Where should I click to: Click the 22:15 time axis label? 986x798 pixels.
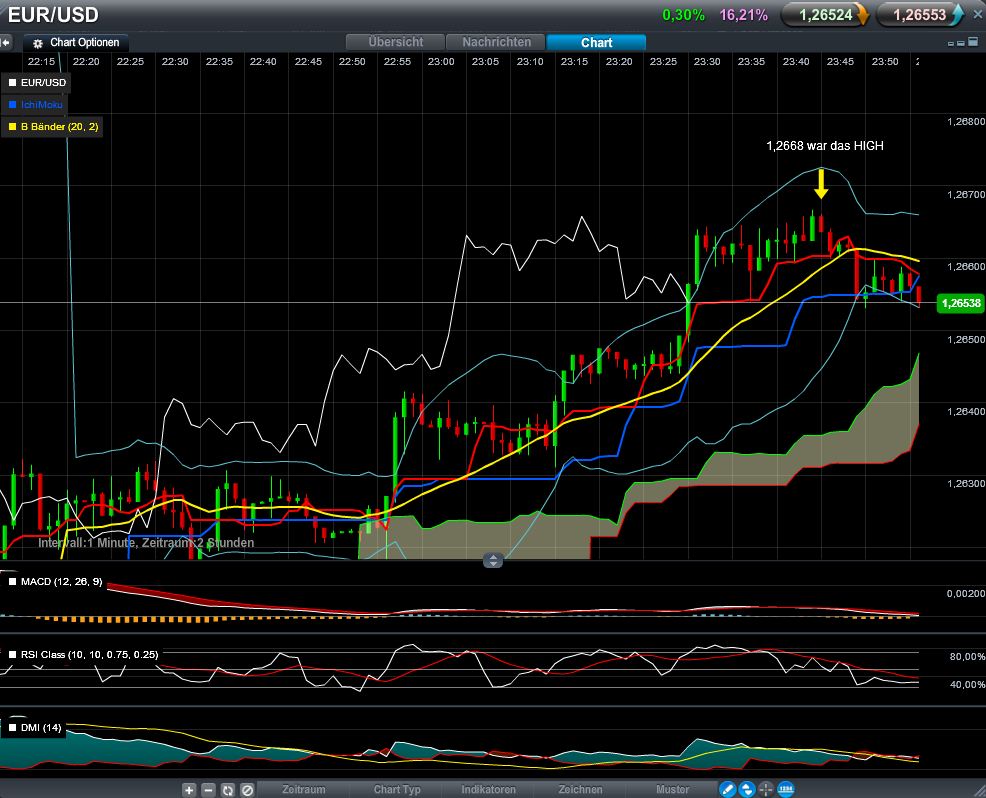pyautogui.click(x=41, y=62)
